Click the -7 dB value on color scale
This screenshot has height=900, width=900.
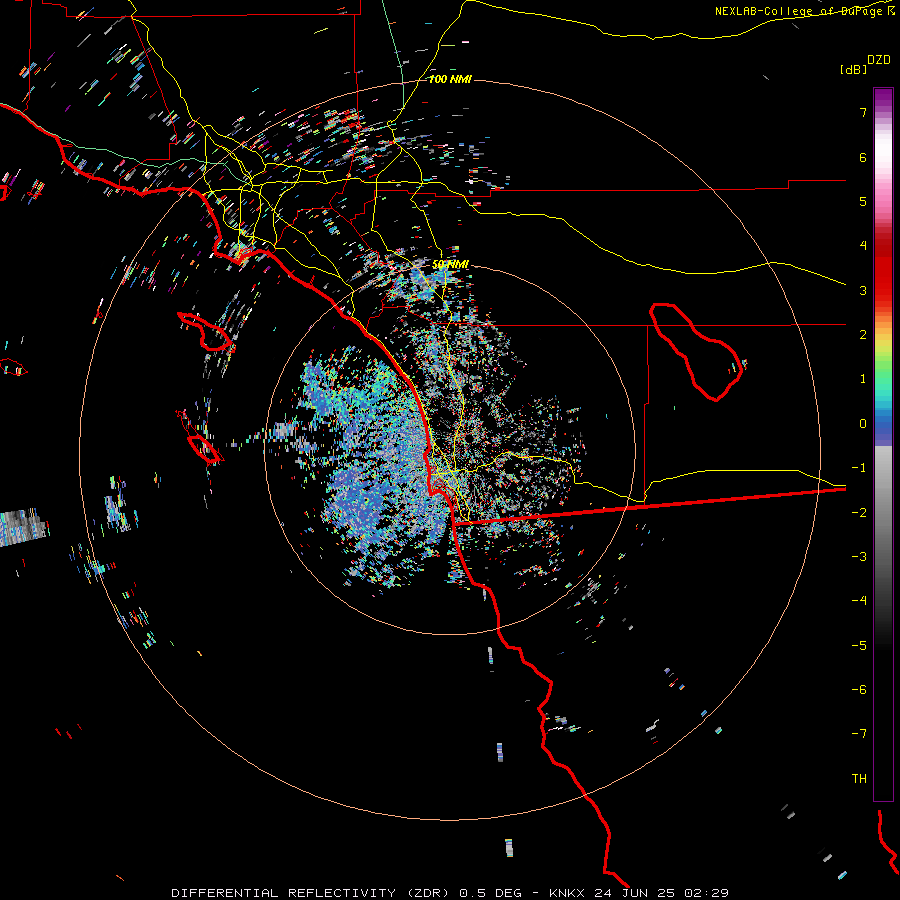859,734
